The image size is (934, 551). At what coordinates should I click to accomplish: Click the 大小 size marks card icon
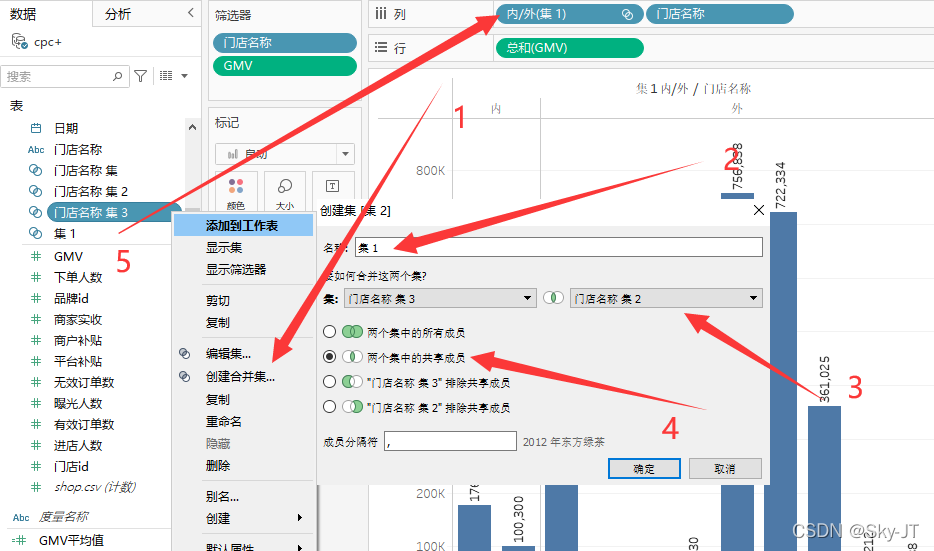[285, 186]
